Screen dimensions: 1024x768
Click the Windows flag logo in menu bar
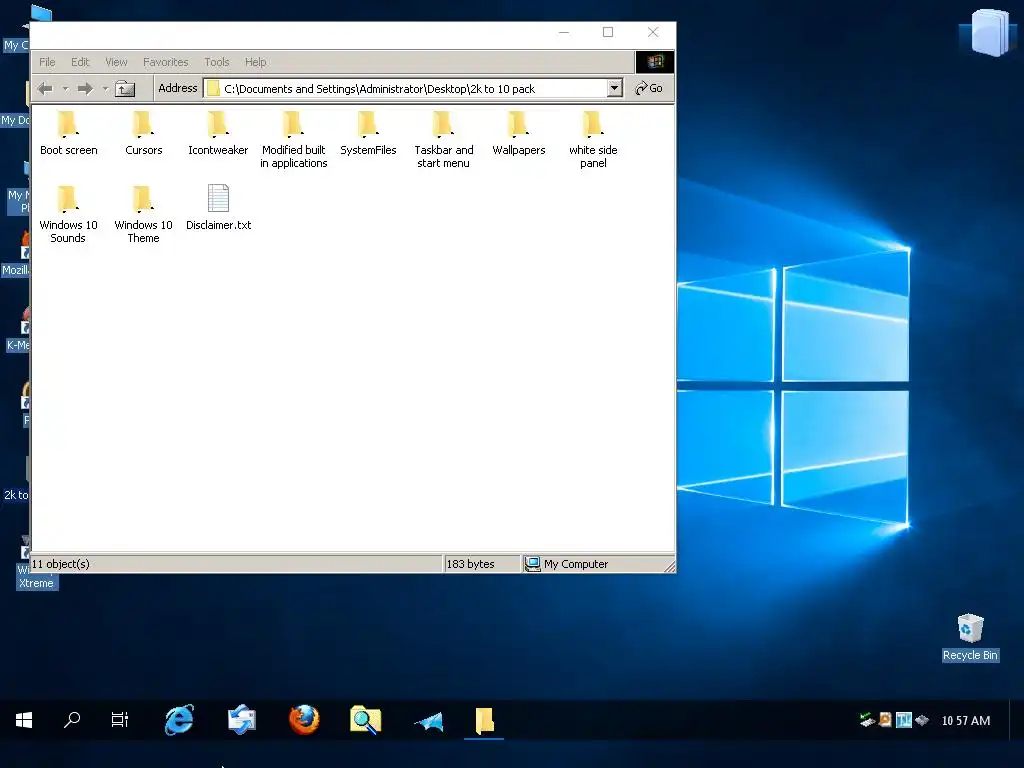[655, 62]
